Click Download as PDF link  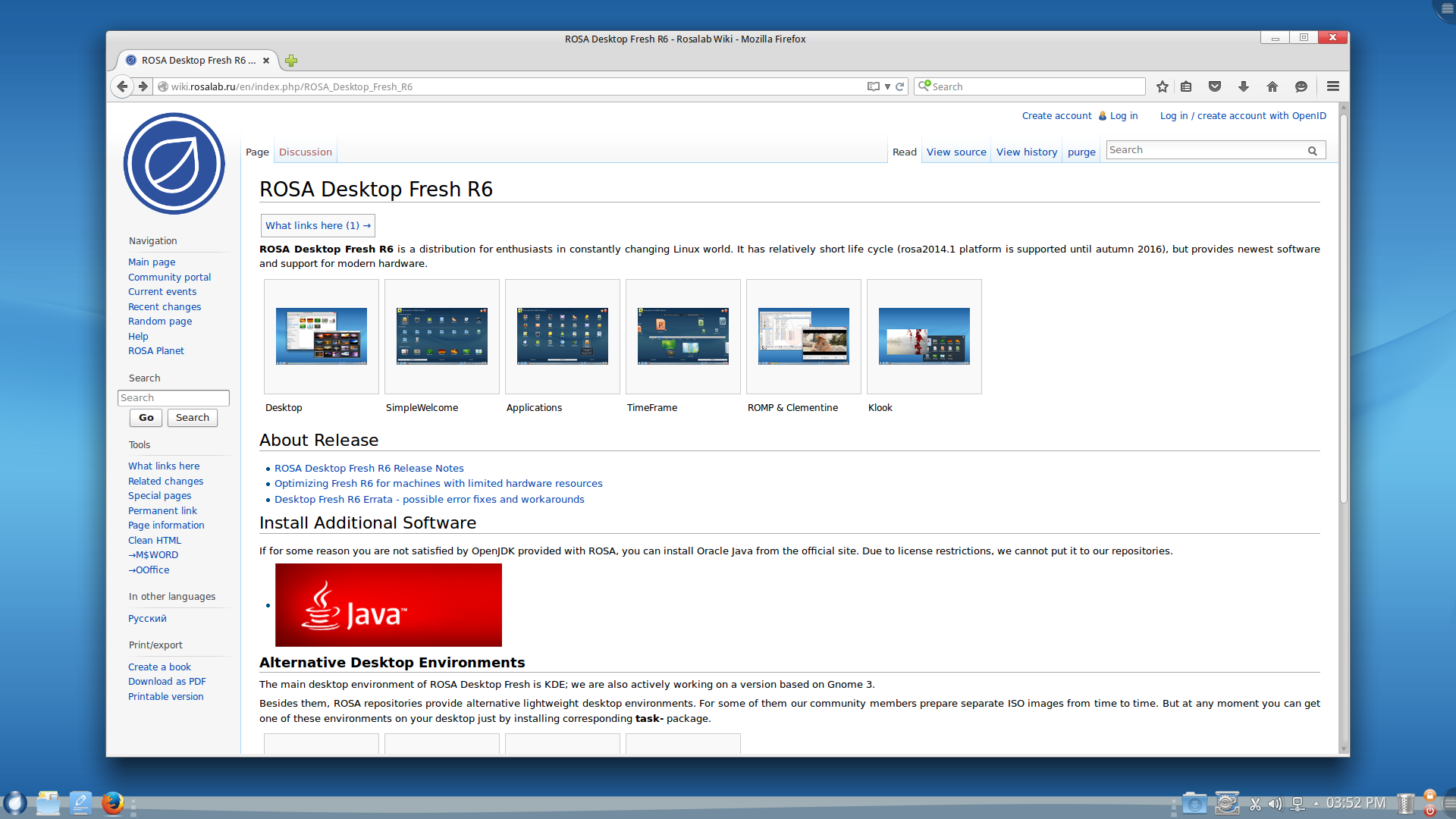tap(167, 682)
